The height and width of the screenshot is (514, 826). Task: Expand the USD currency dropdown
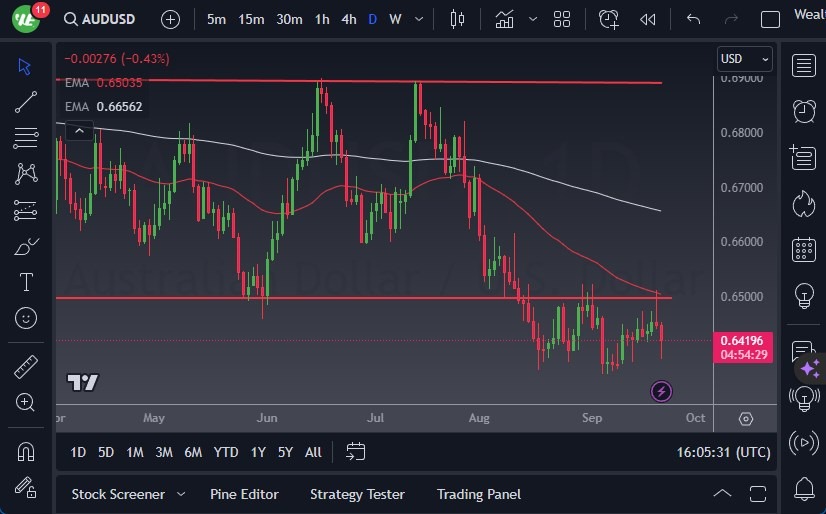745,59
